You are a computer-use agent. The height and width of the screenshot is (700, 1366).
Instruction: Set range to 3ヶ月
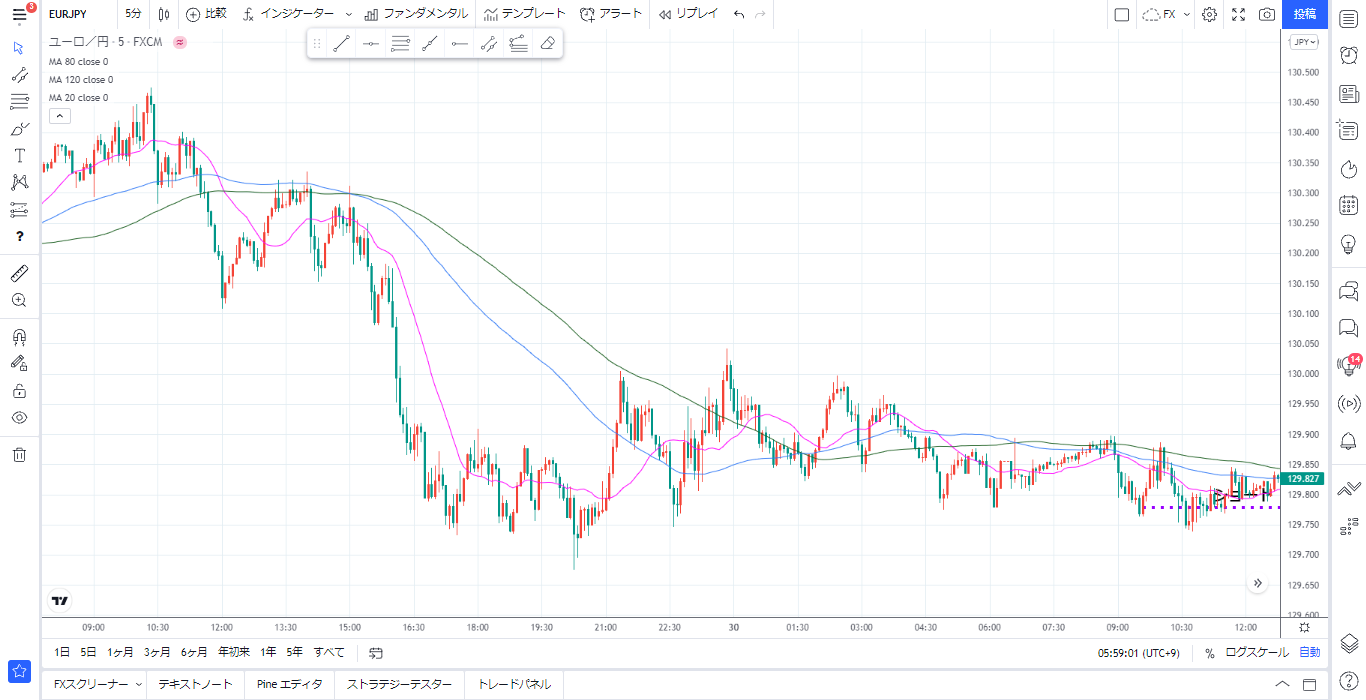coord(157,652)
